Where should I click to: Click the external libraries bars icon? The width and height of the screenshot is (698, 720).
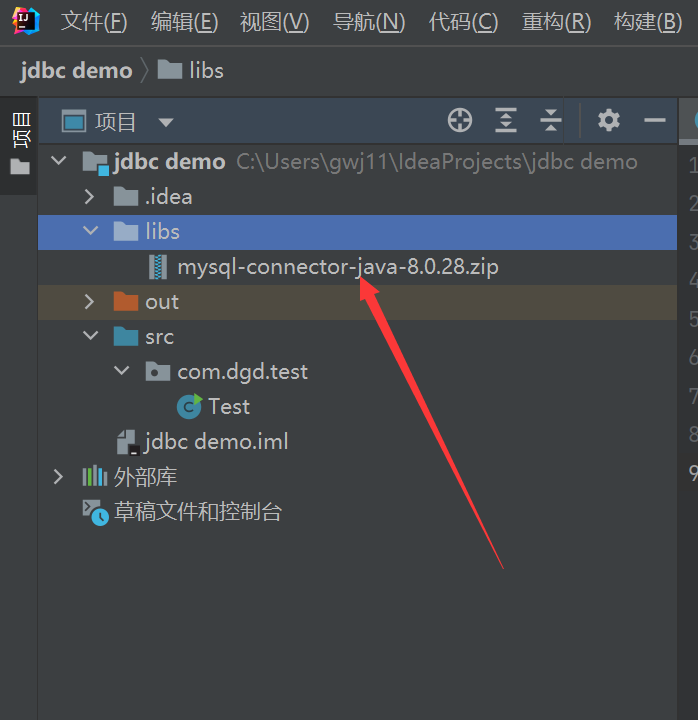(x=95, y=476)
